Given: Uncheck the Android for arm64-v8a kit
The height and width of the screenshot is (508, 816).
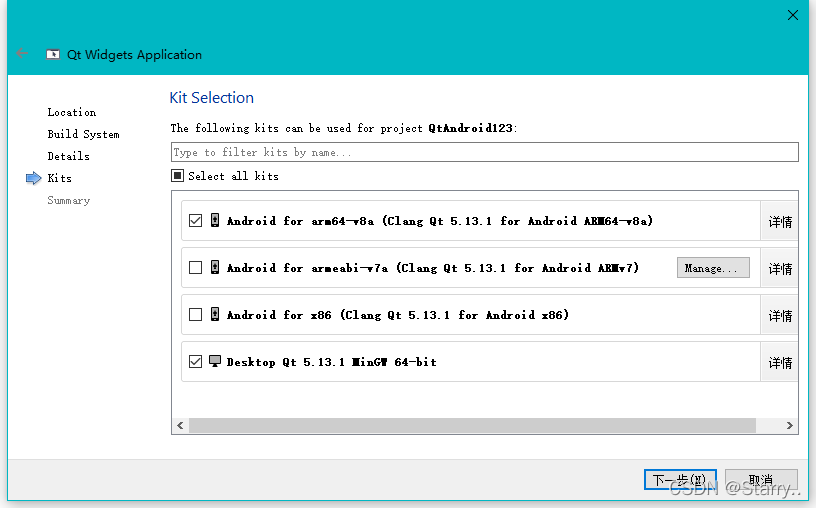Looking at the screenshot, I should coord(195,221).
